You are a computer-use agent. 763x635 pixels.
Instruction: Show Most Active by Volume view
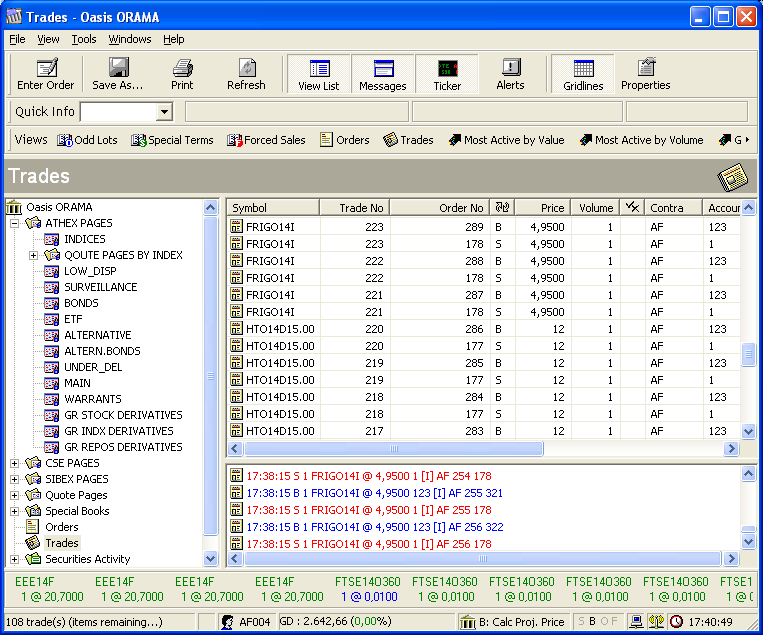pyautogui.click(x=641, y=140)
